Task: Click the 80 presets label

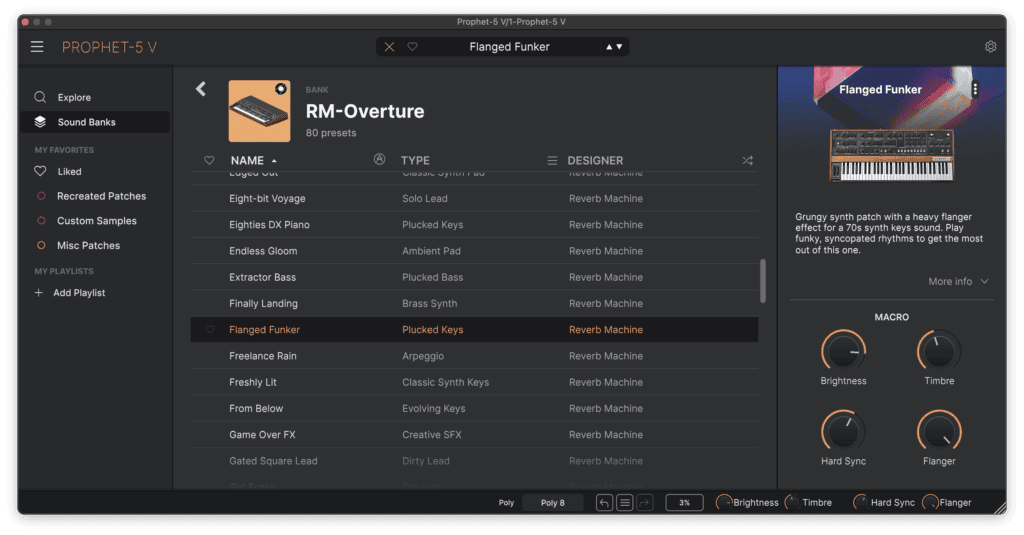Action: pos(331,133)
